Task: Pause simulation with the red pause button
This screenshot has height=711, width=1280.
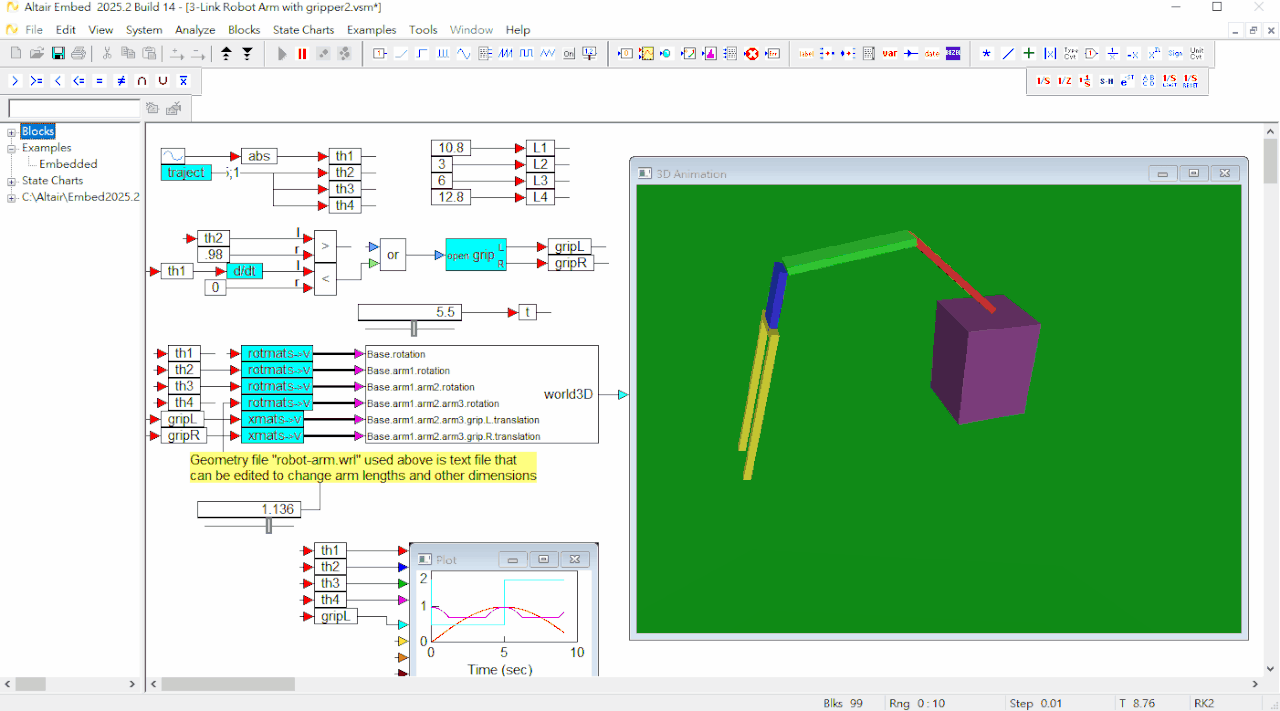Action: pos(303,53)
